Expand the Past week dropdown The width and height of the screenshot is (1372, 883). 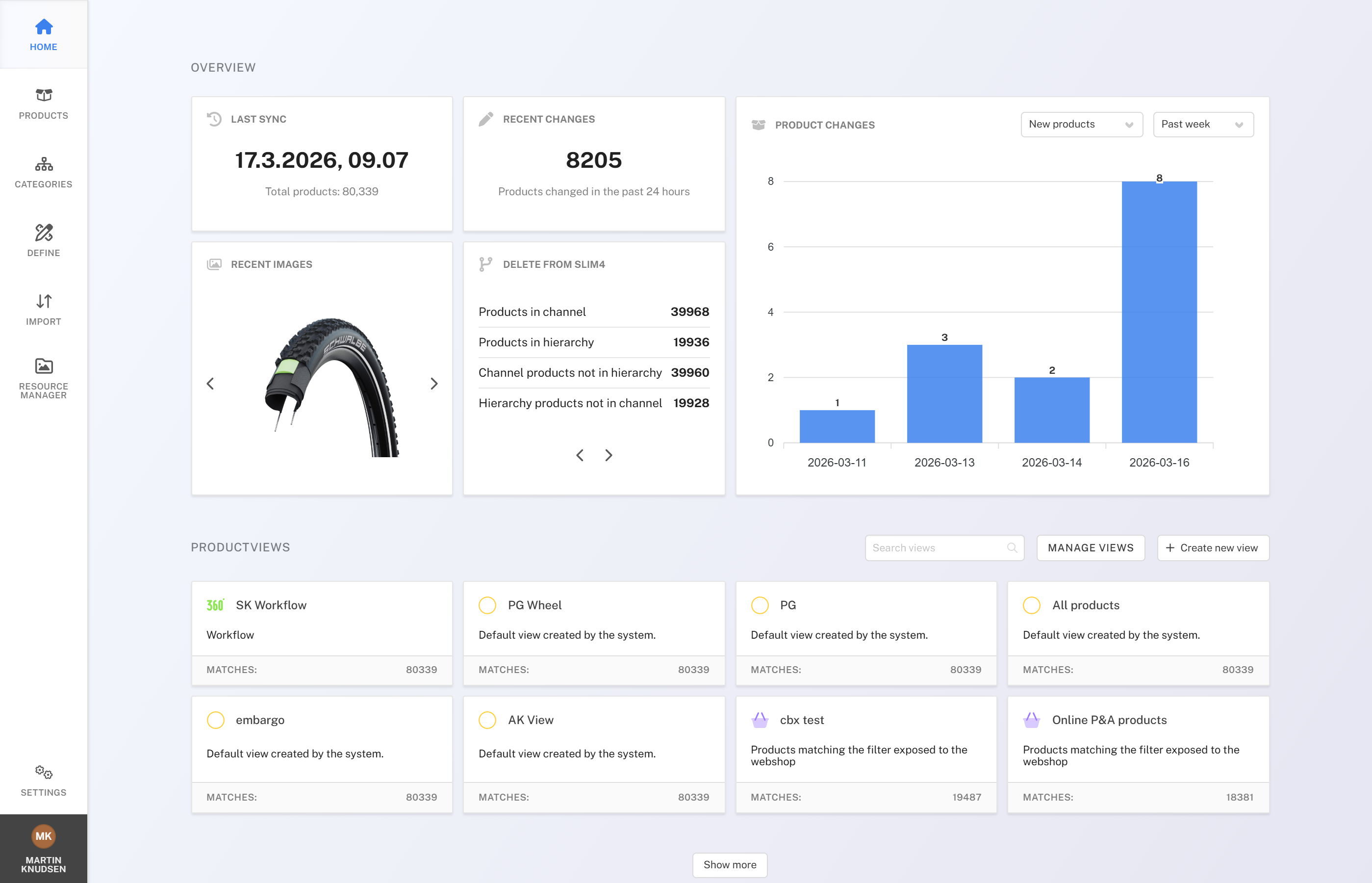point(1203,125)
